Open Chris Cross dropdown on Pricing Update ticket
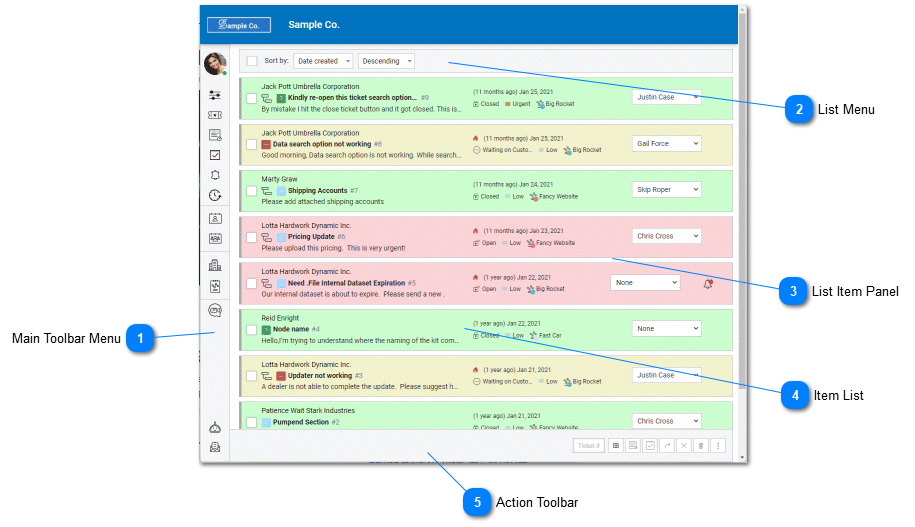The image size is (915, 527). (x=666, y=236)
